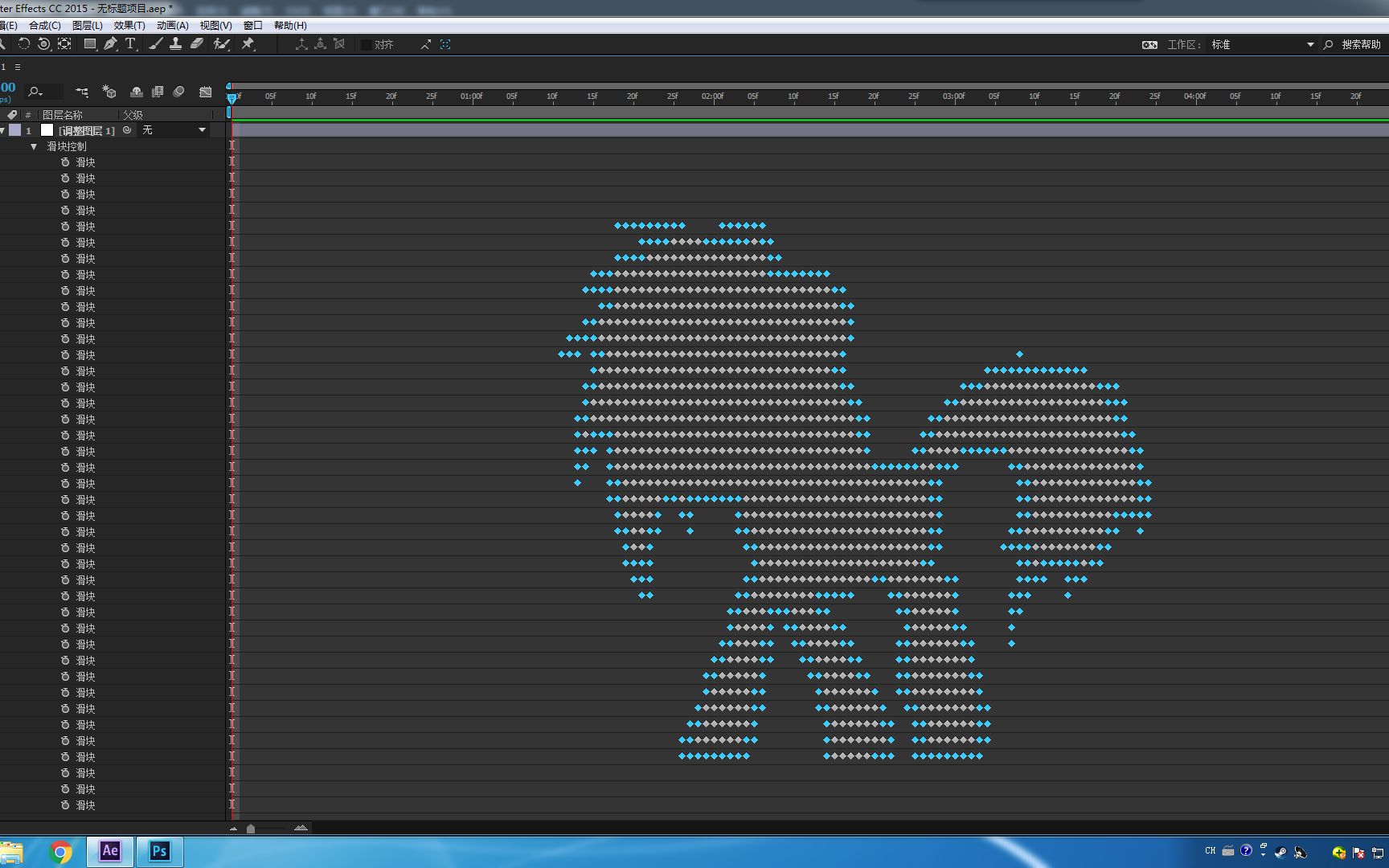Screen dimensions: 1389x868
Task: Click the lavender label color of layer 1
Action: click(x=15, y=130)
